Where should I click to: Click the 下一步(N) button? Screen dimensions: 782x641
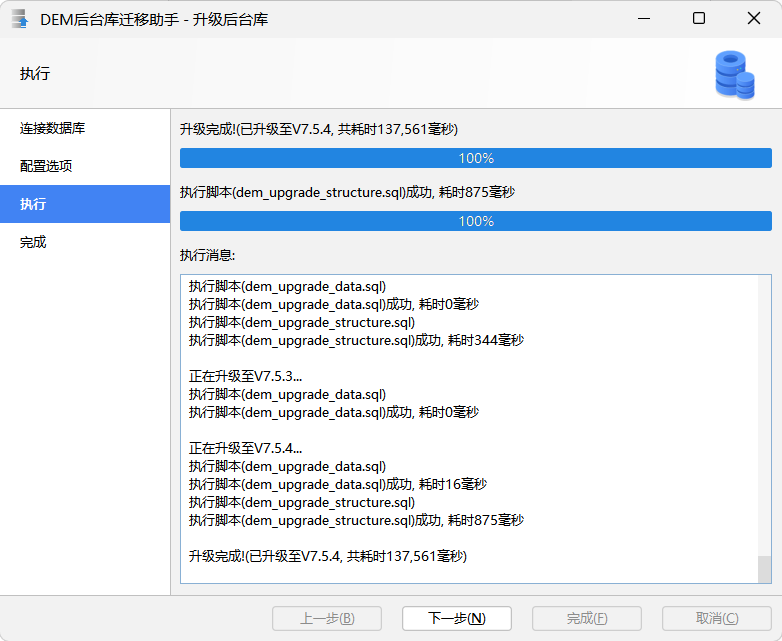[x=457, y=619]
